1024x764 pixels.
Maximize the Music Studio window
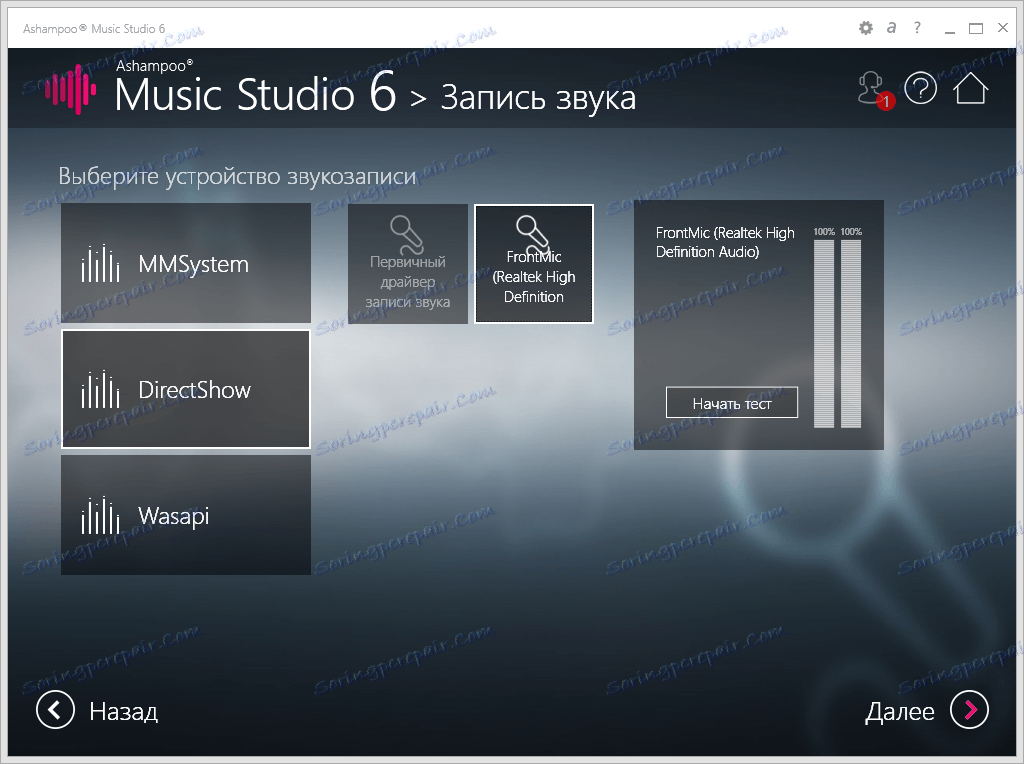tap(976, 28)
